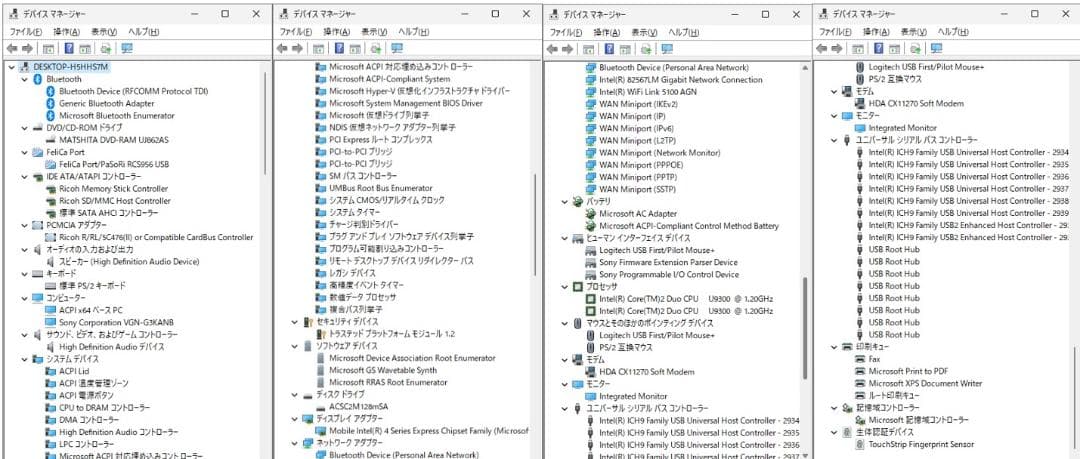
Task: Select ルート印刷キュー item
Action: coord(893,396)
